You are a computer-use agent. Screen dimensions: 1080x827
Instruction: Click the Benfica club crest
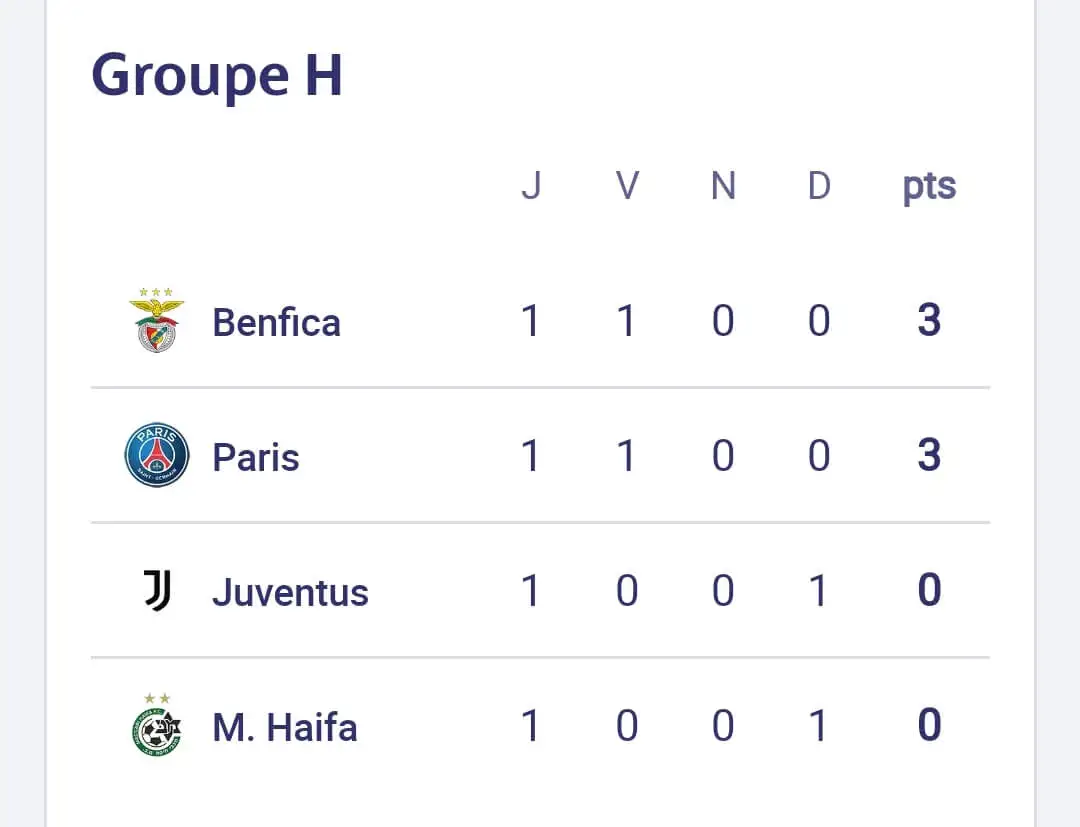(157, 321)
